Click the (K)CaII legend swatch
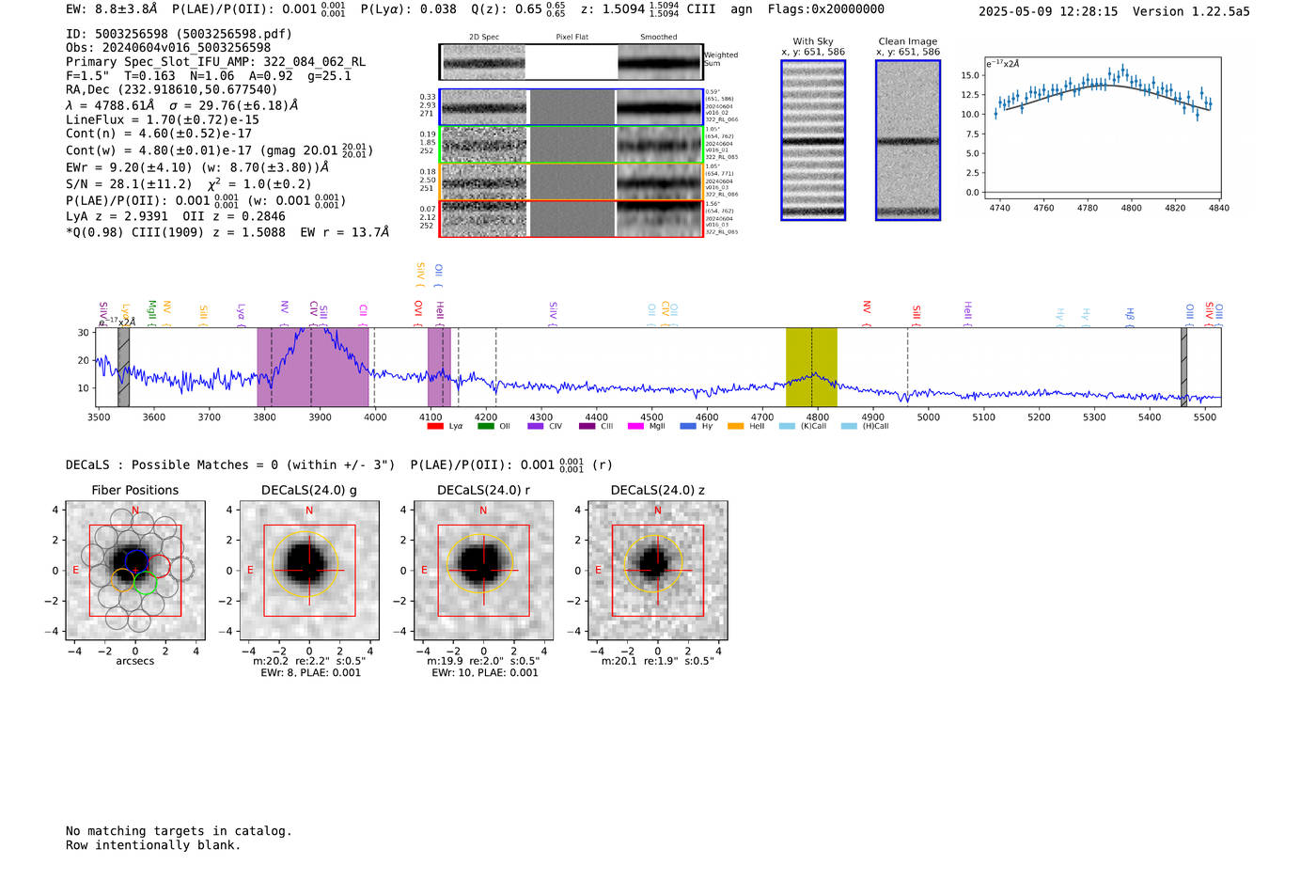The height and width of the screenshot is (896, 1316). (787, 426)
